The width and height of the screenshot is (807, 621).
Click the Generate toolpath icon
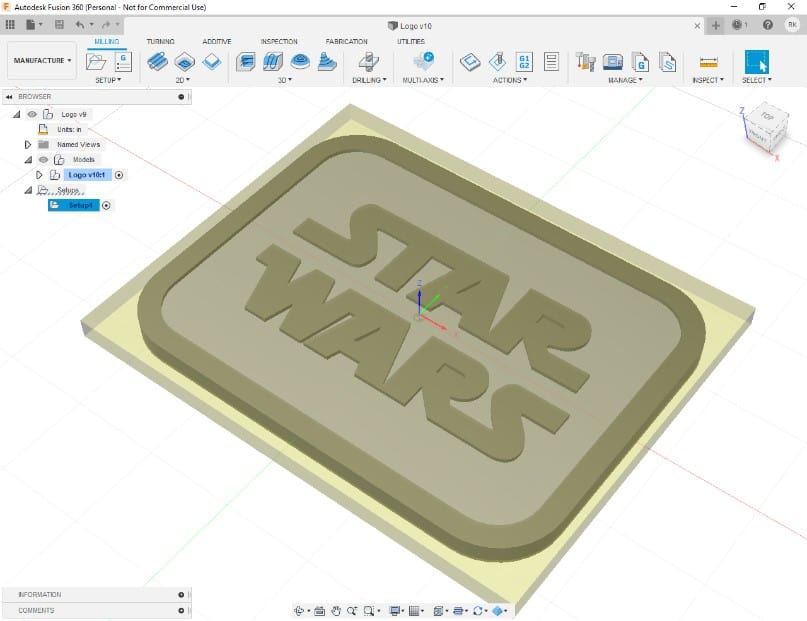[470, 62]
